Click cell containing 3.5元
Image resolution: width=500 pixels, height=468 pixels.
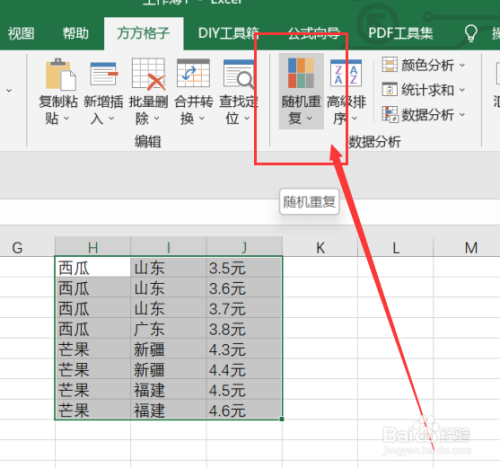coord(244,267)
